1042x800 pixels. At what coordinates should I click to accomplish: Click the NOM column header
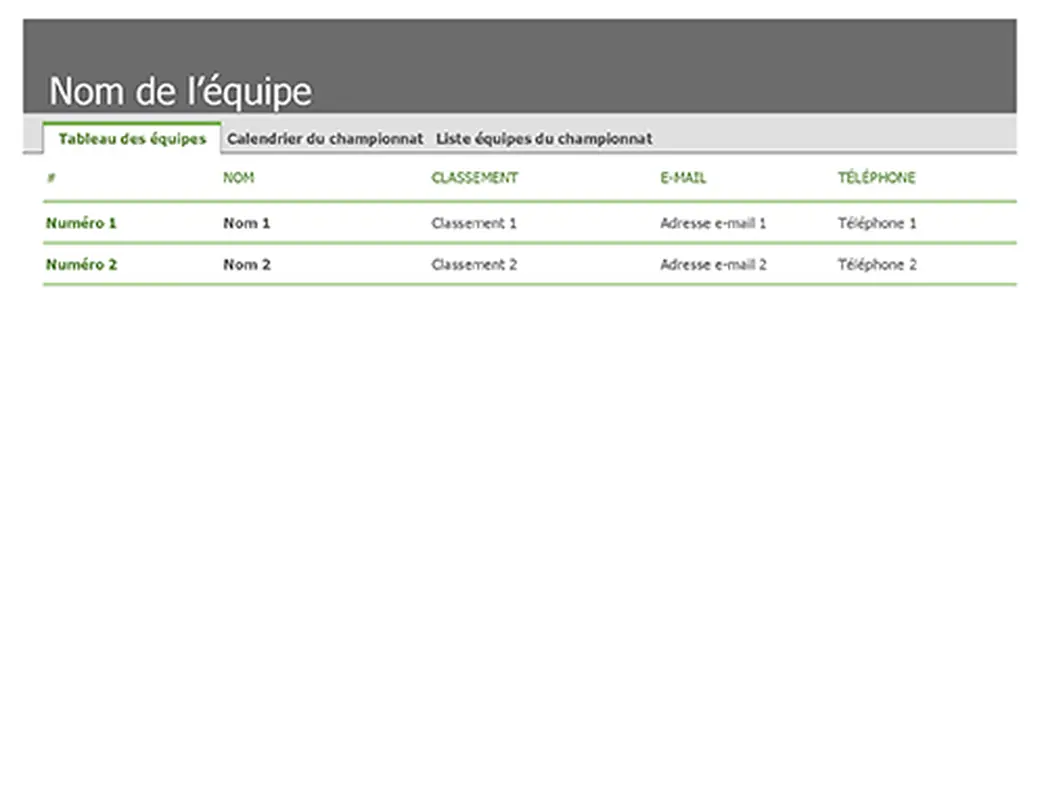[x=240, y=178]
